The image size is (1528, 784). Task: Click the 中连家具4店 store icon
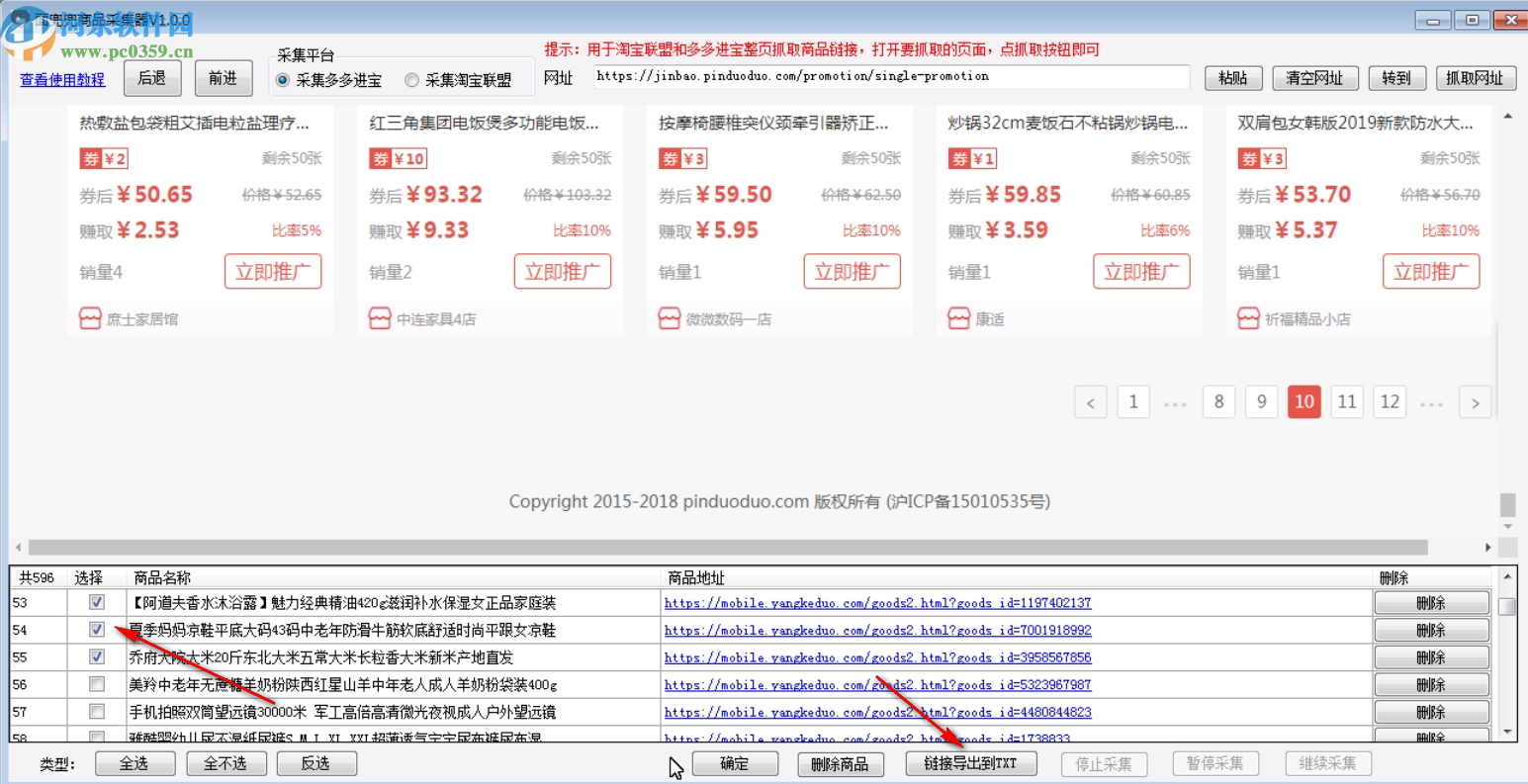tap(379, 318)
